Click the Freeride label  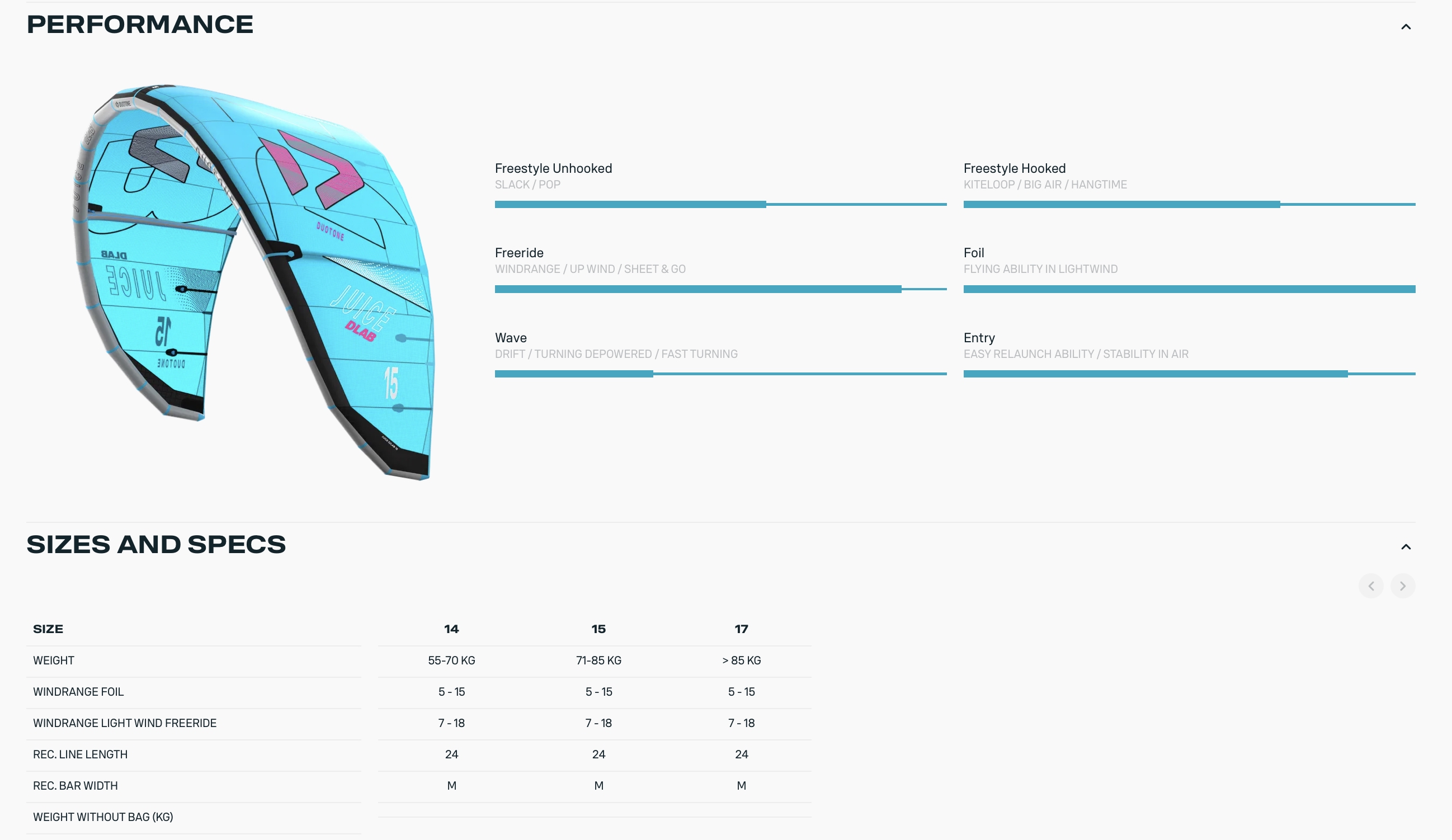pos(519,253)
